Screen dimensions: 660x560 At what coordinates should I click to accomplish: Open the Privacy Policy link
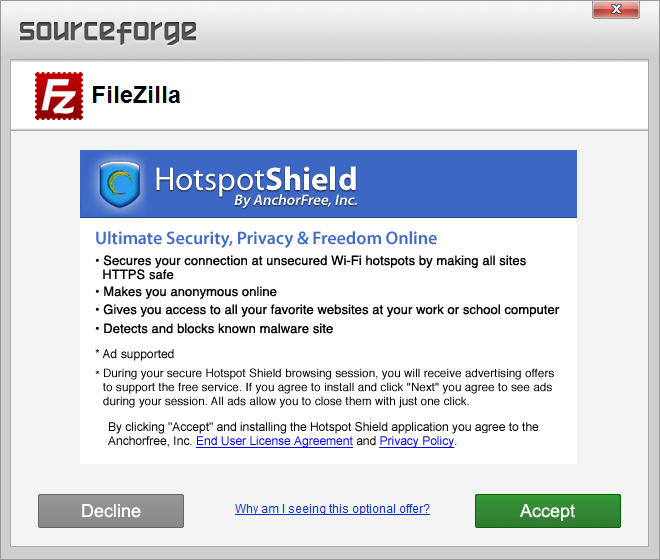coord(417,441)
